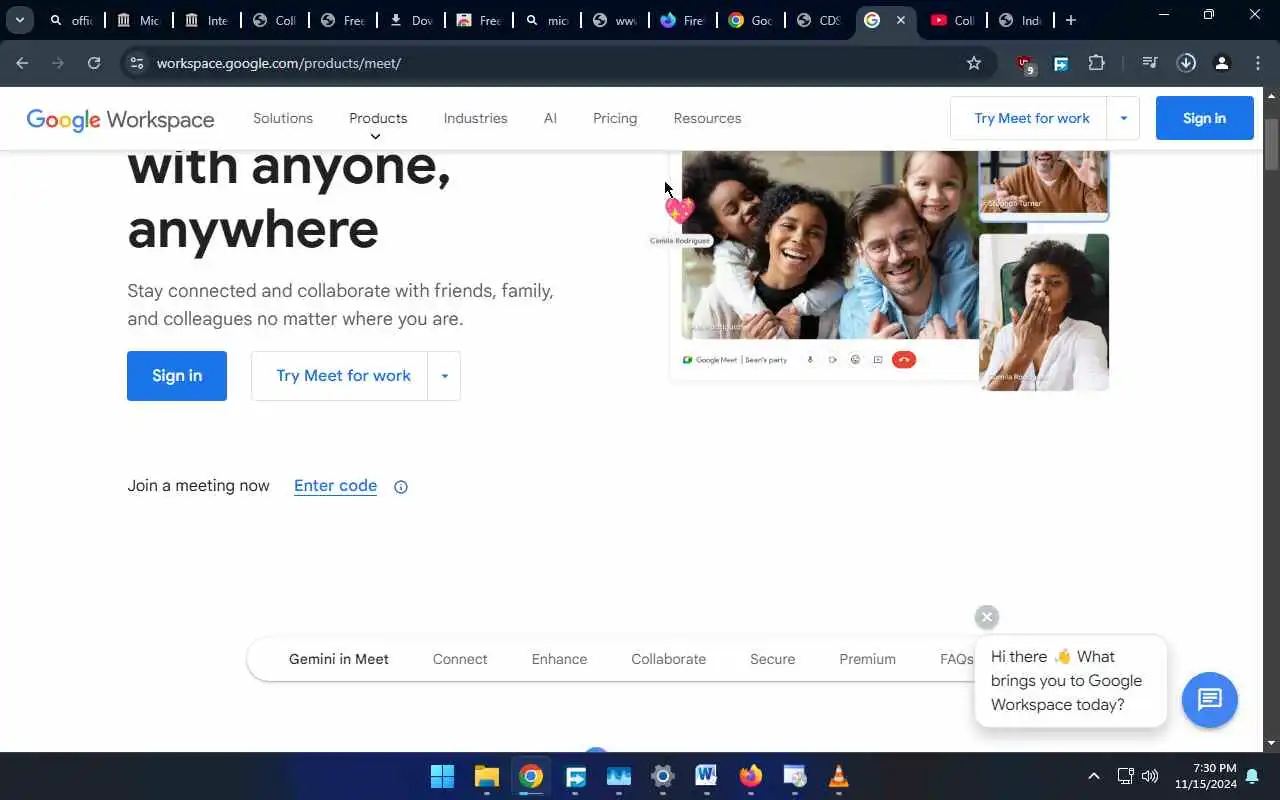Jump to the Connect section
This screenshot has width=1280, height=800.
(x=460, y=659)
